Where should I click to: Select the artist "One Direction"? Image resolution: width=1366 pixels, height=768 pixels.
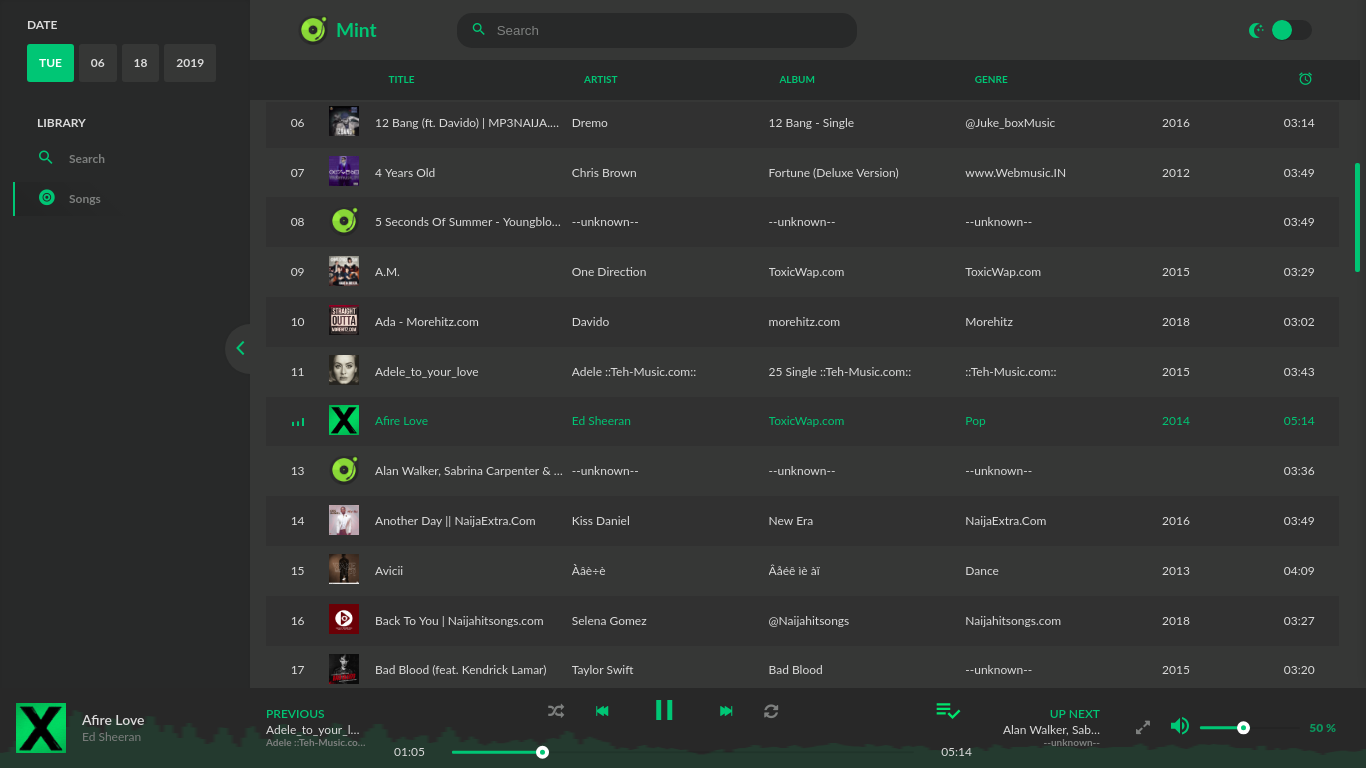609,272
